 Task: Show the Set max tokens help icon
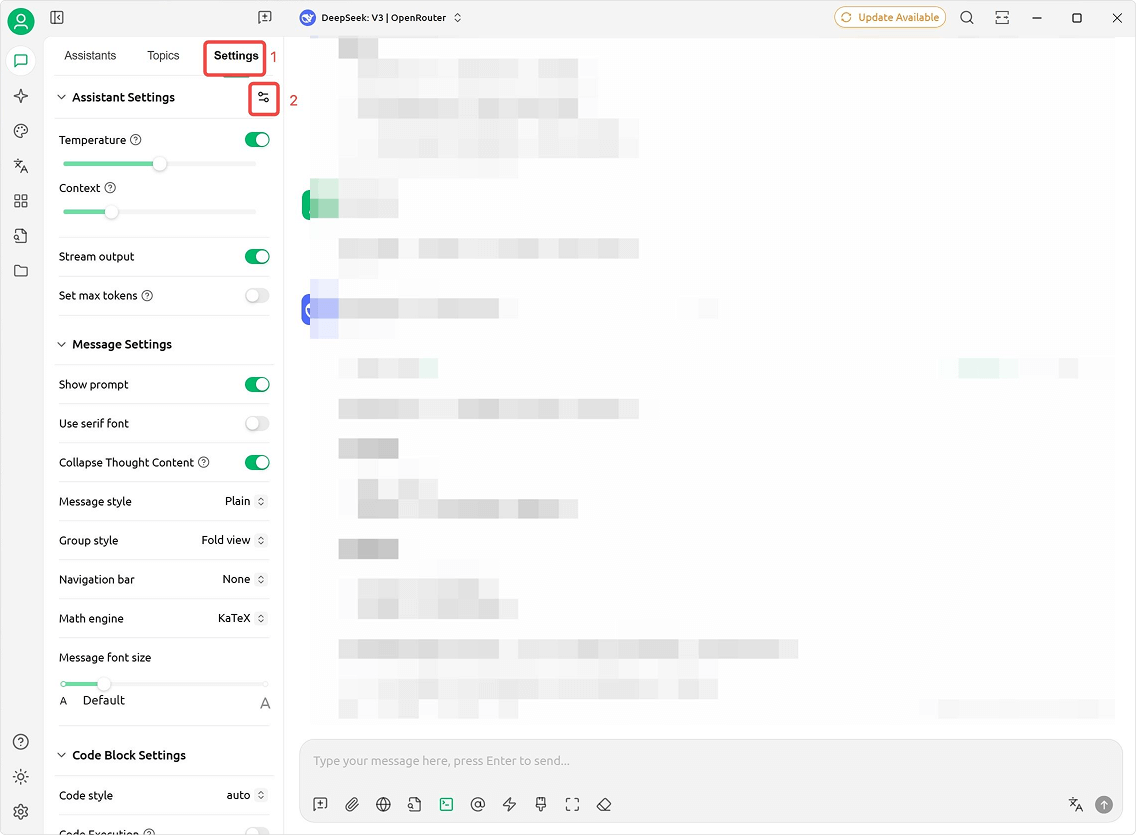pyautogui.click(x=147, y=295)
